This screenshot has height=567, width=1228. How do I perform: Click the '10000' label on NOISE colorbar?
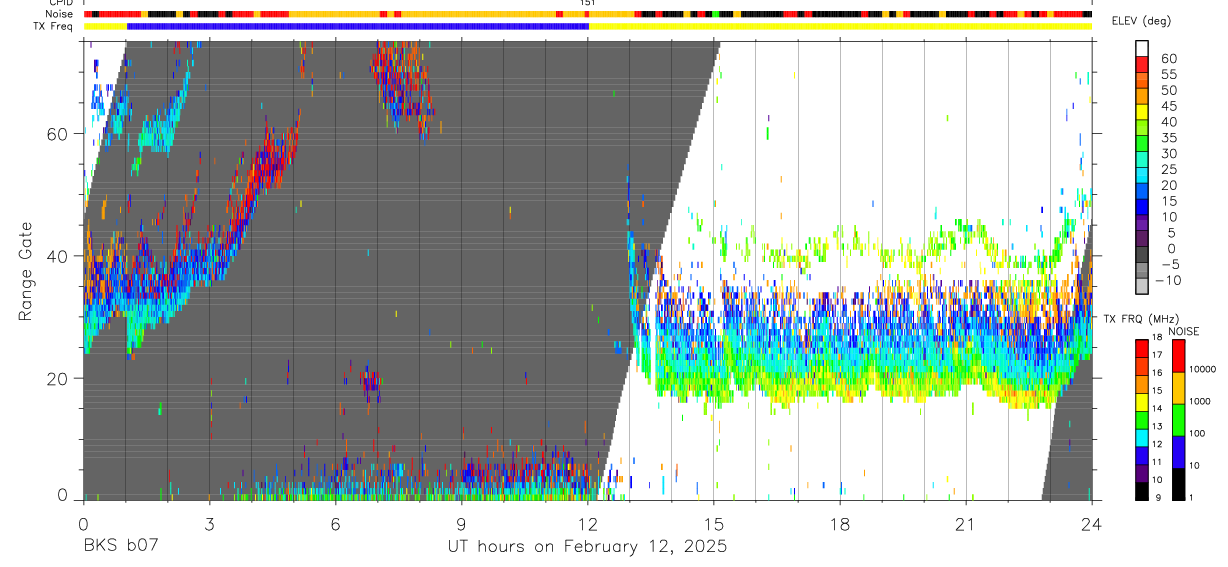tap(1203, 369)
